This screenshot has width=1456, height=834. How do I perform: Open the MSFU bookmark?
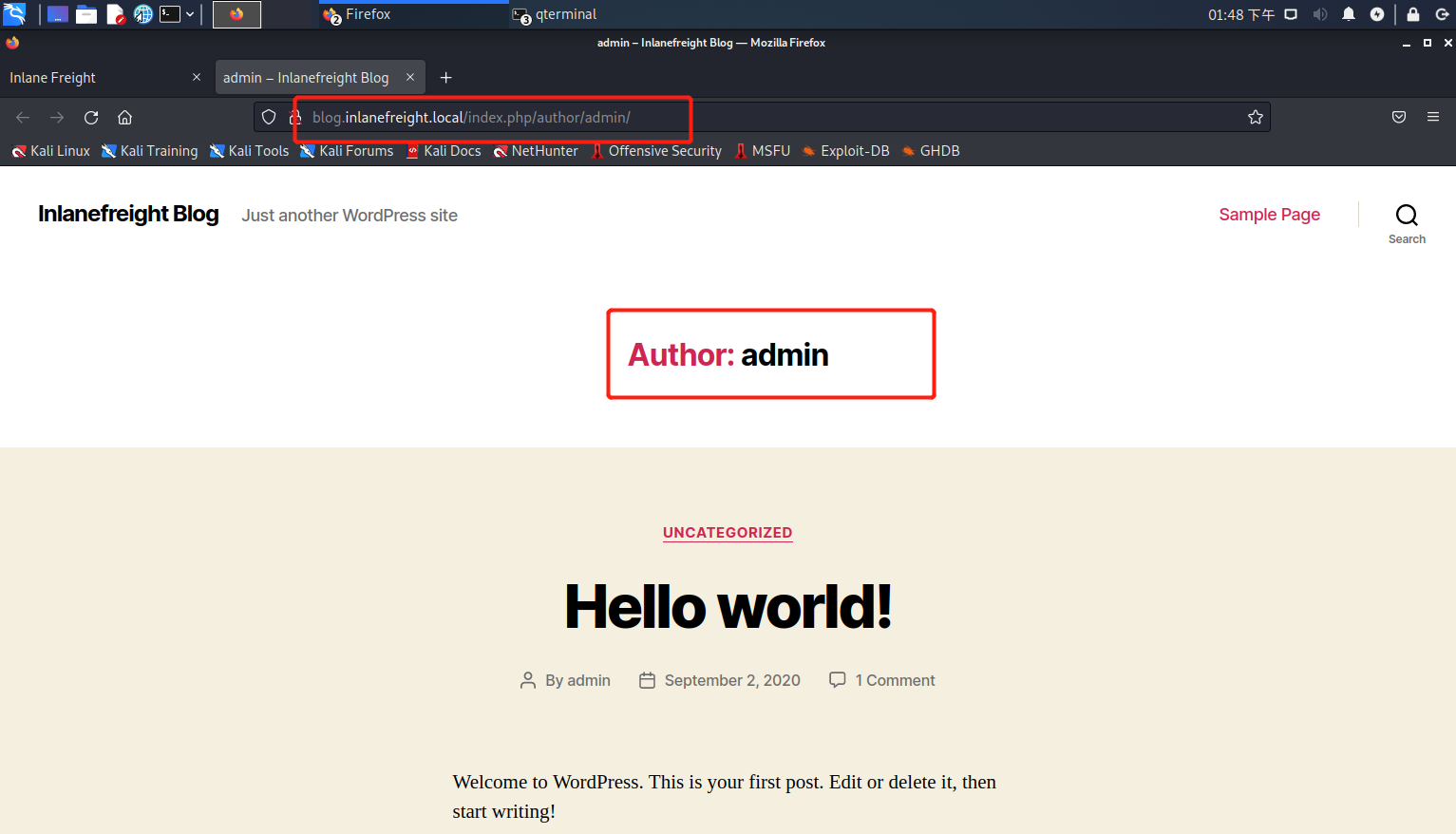(x=762, y=151)
